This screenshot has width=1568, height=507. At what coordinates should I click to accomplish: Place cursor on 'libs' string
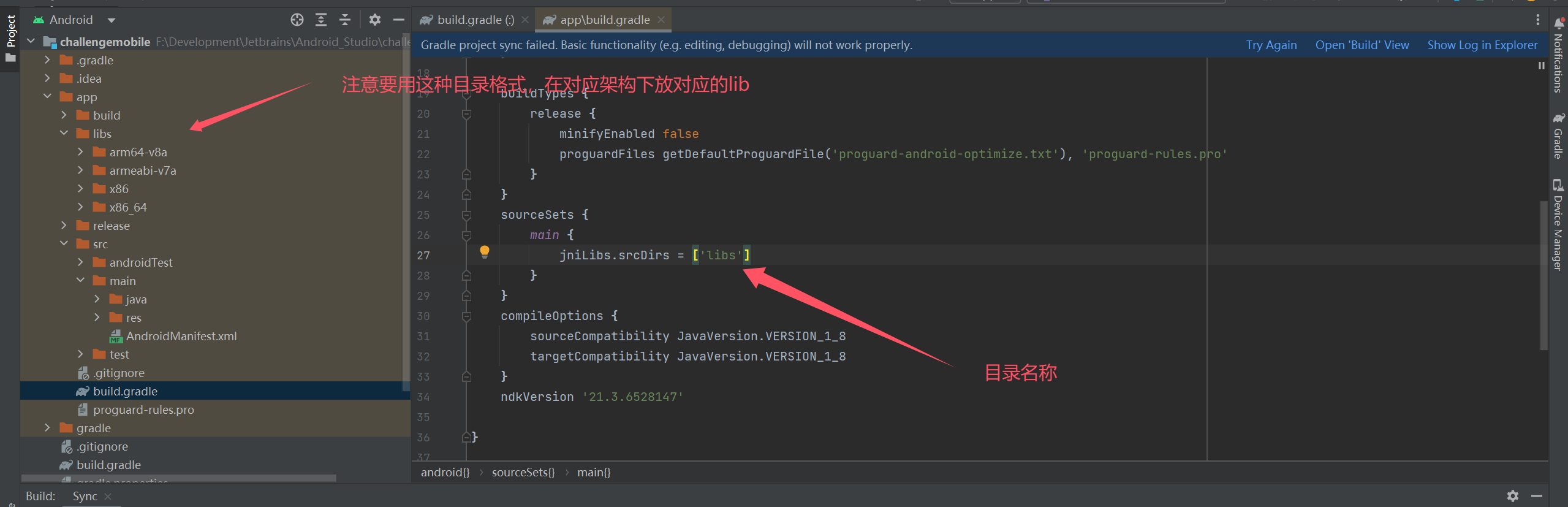click(x=721, y=255)
